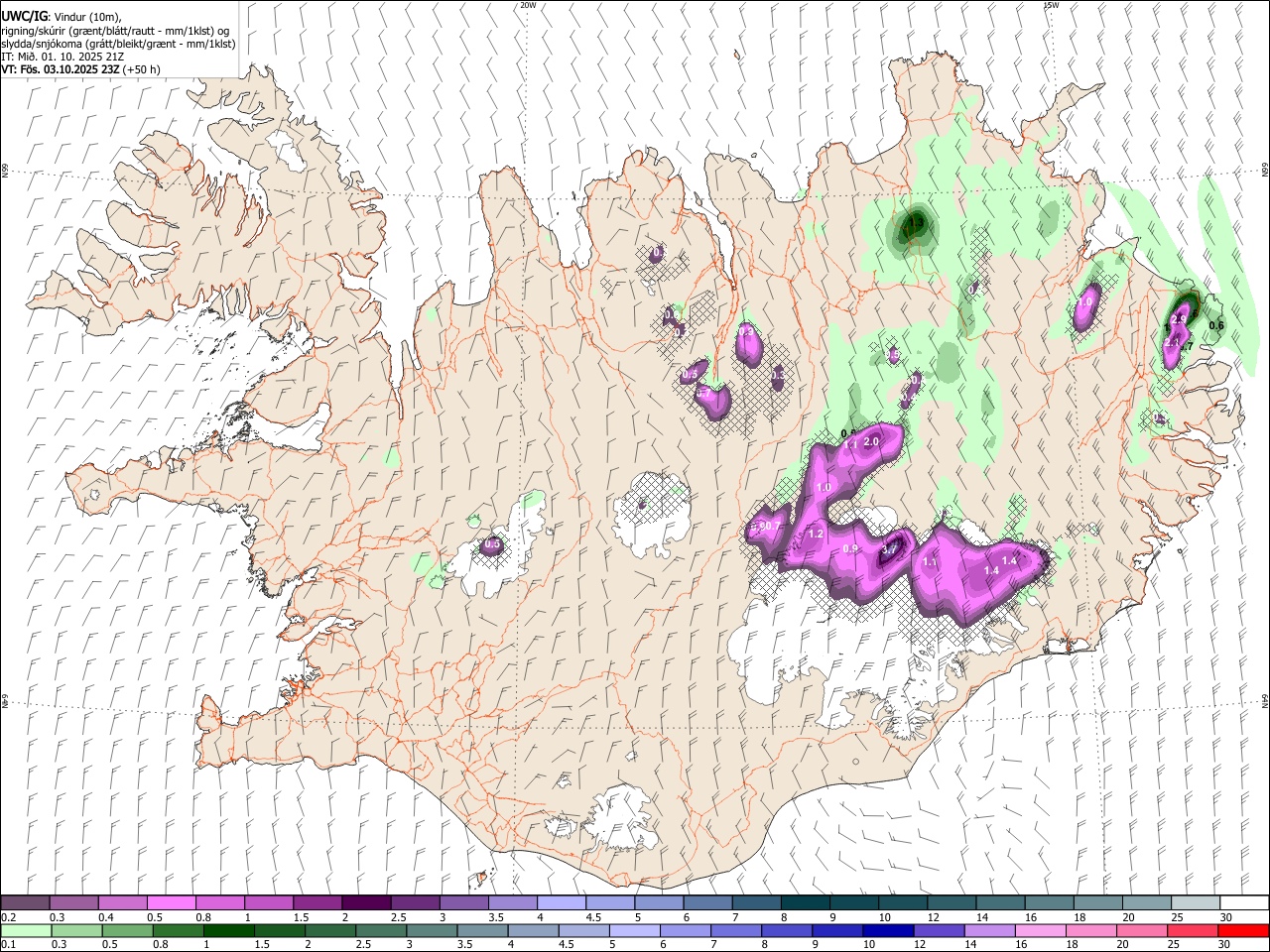
Task: Click the '3.7' value in the dark purple core
Action: 889,548
